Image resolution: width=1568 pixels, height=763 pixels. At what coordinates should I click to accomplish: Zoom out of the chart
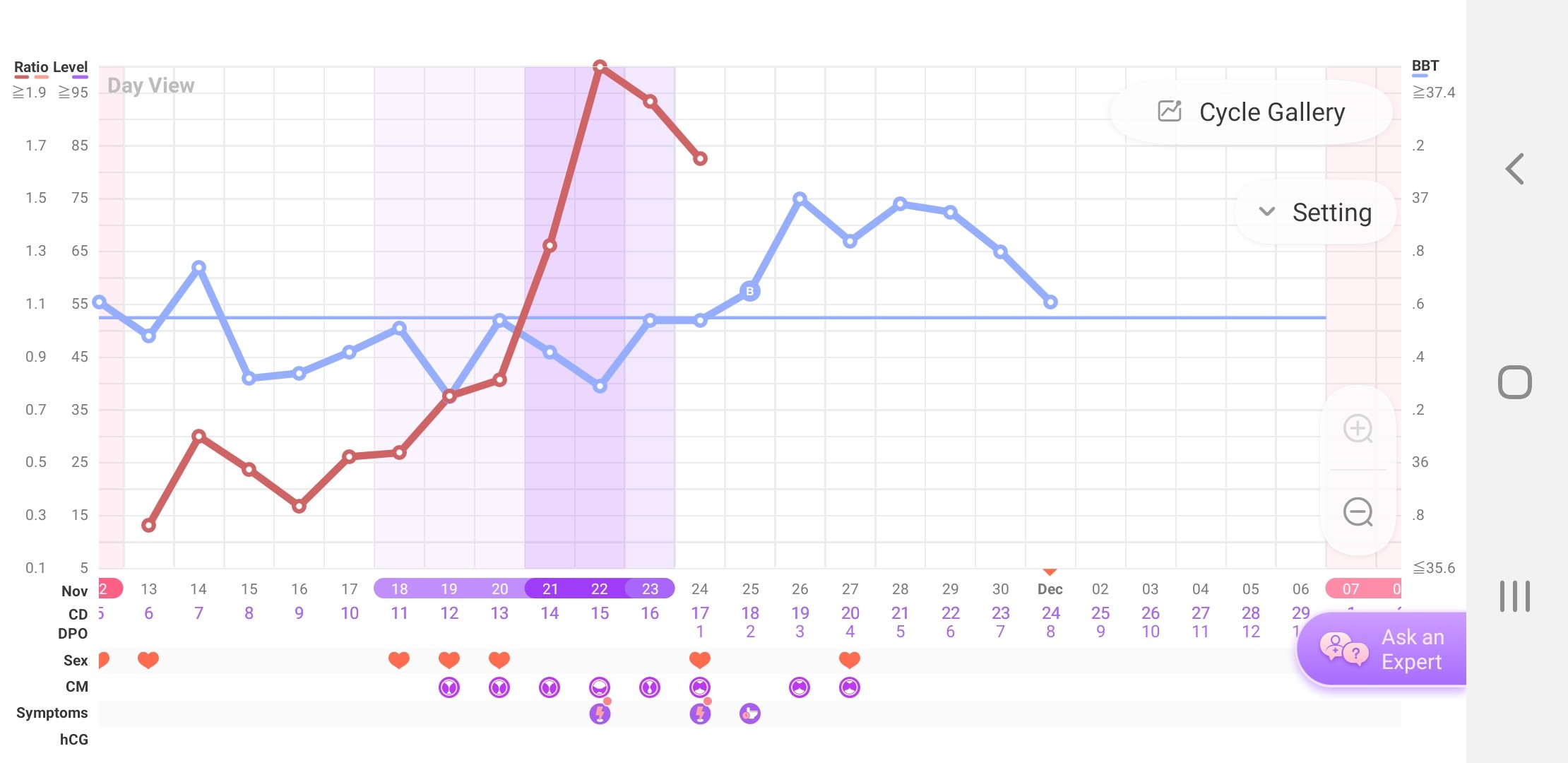[x=1358, y=512]
